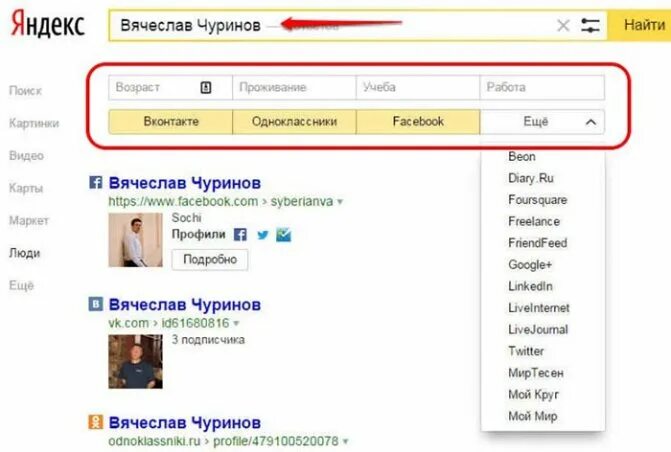Click the Возраст input field
Screen dimensions: 671x452
170,88
